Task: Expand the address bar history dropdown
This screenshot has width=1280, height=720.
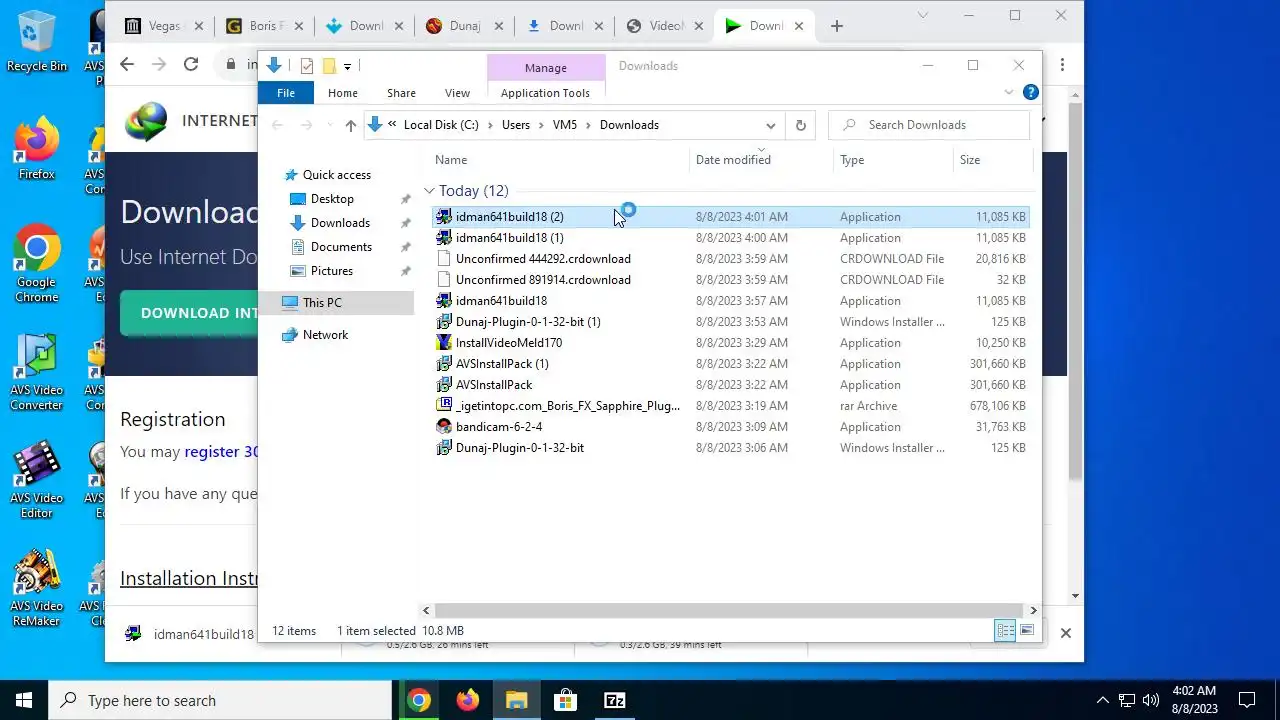Action: 770,125
